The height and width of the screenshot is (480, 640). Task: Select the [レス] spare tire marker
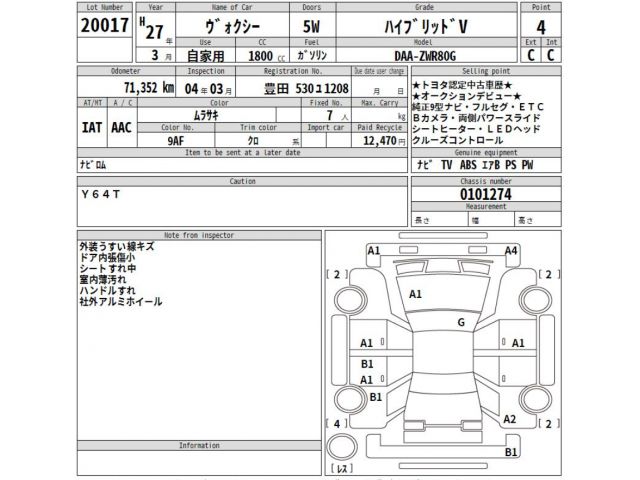tap(342, 468)
